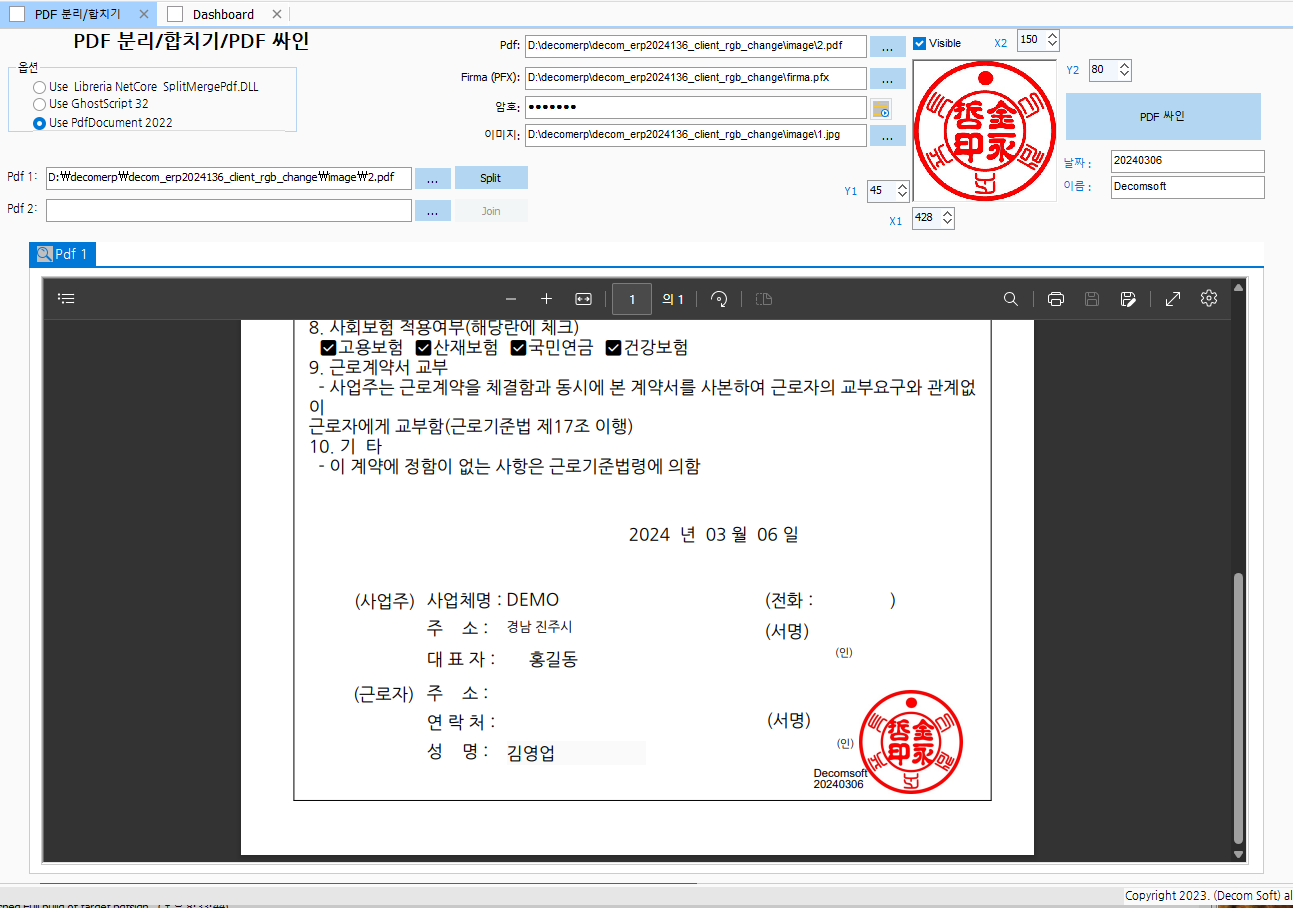
Task: Select the Pdf 1 viewer tab
Action: click(x=62, y=254)
